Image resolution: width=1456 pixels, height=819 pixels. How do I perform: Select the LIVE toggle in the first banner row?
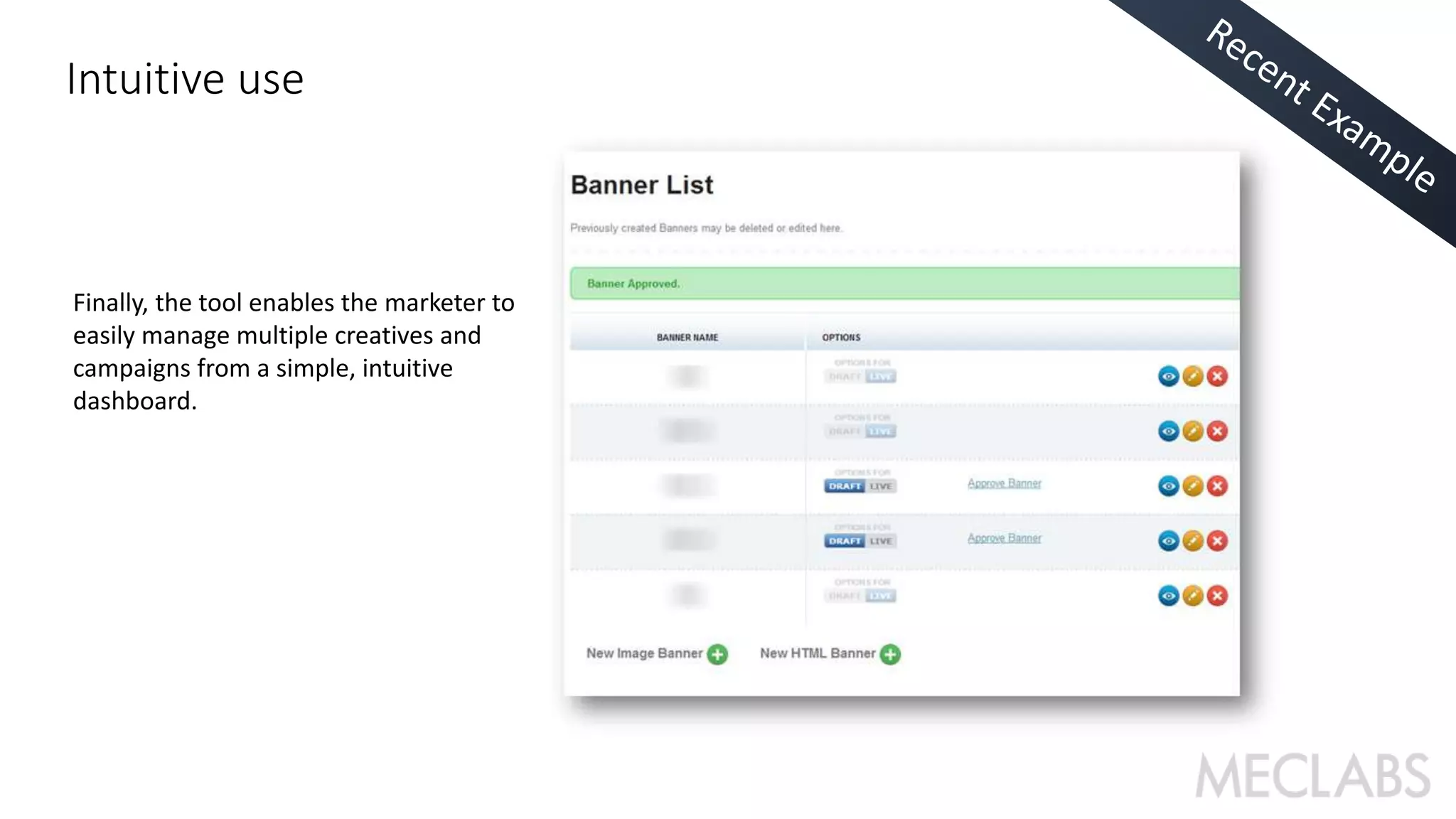(881, 377)
